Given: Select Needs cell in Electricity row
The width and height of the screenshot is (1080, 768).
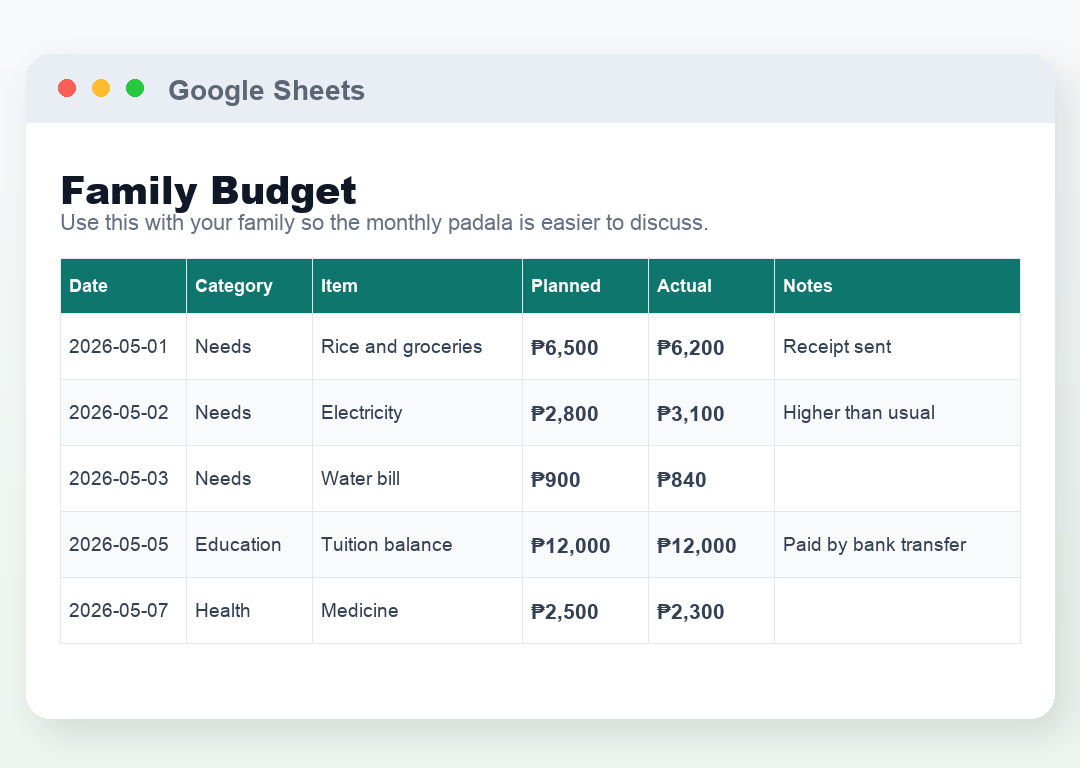Looking at the screenshot, I should (249, 413).
